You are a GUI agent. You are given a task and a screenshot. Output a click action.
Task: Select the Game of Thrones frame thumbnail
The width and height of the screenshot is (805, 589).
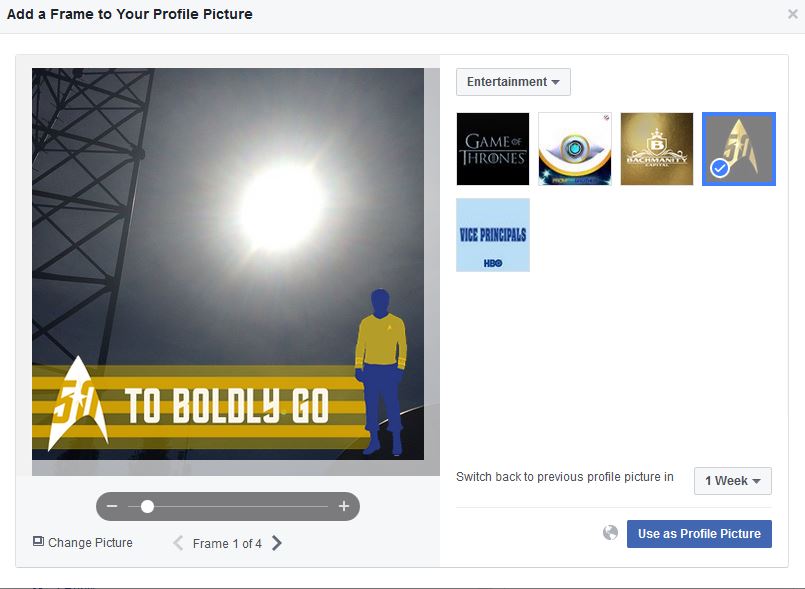click(493, 149)
